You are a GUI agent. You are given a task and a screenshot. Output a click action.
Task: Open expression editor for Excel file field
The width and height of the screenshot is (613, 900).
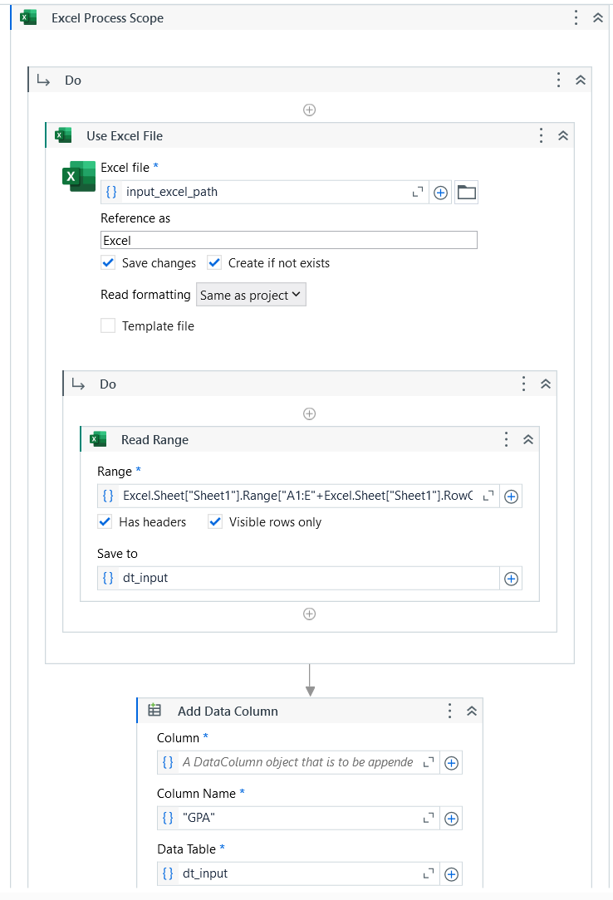pos(418,192)
